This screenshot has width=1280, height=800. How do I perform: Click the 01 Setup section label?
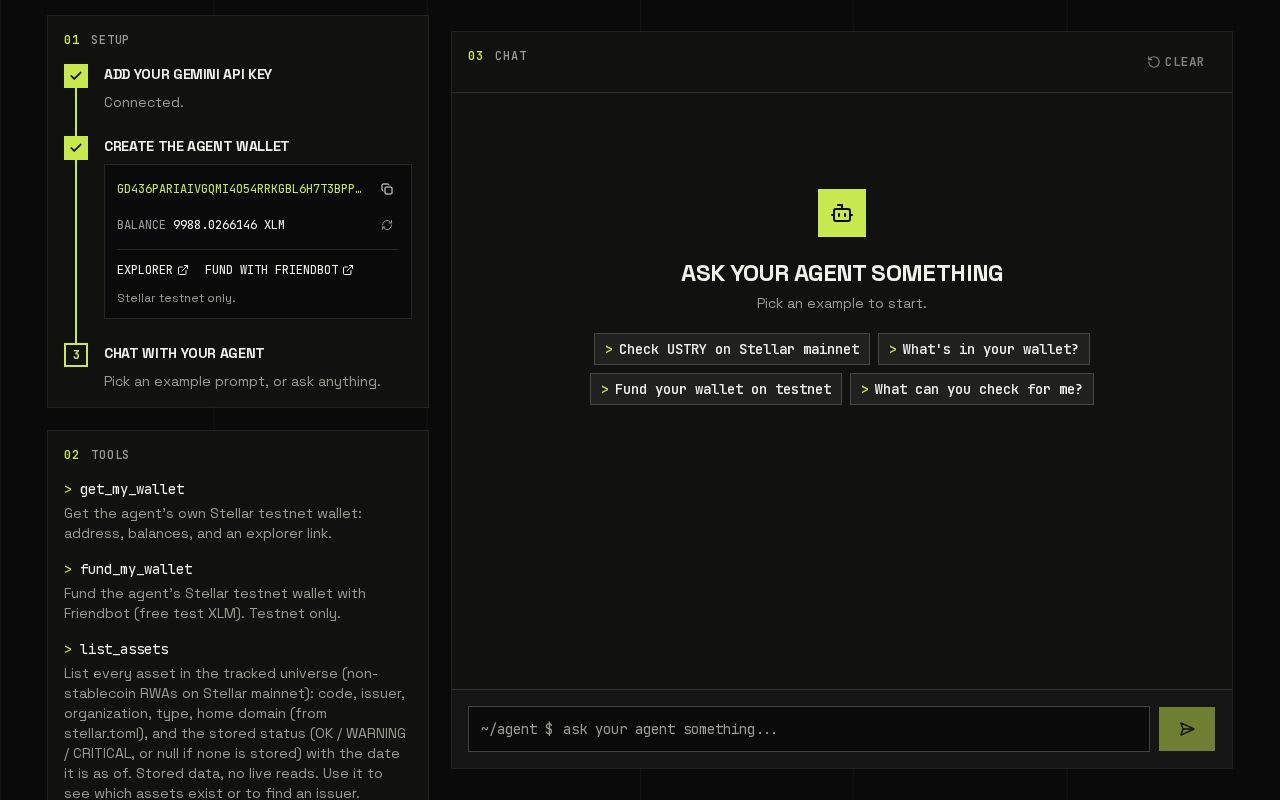click(97, 40)
